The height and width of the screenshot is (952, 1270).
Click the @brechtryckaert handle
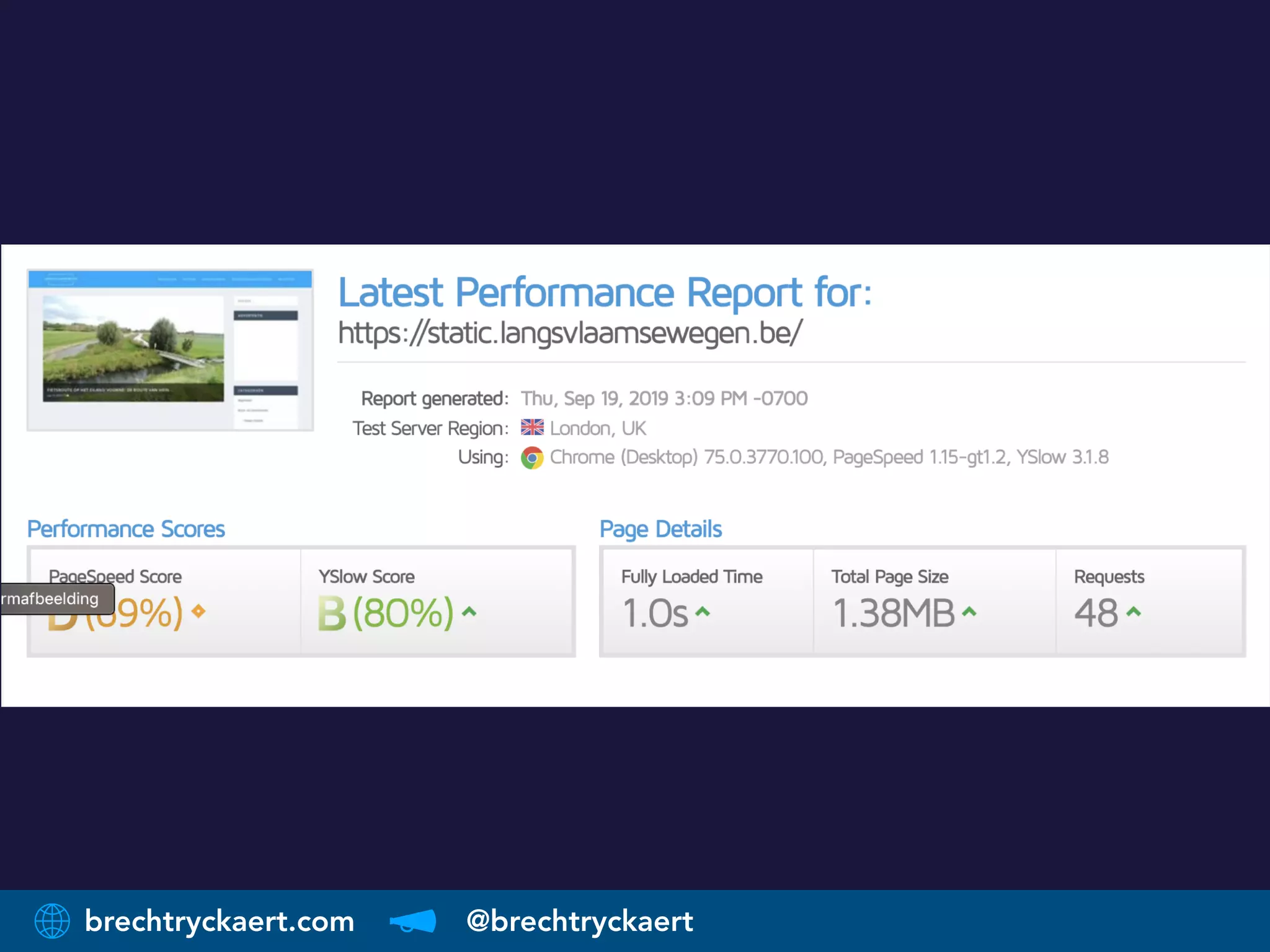pos(579,921)
